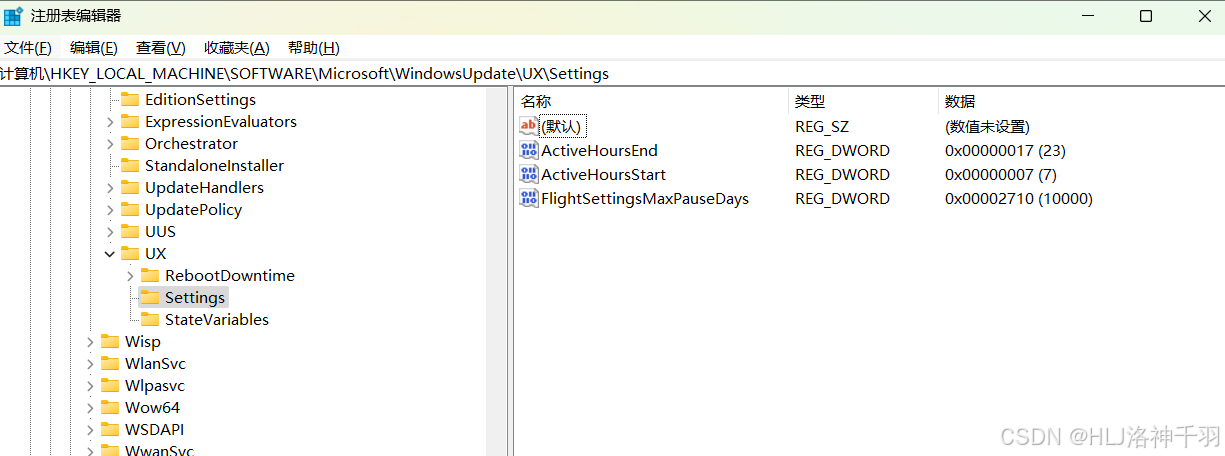
Task: Collapse the UX tree node
Action: (x=110, y=254)
